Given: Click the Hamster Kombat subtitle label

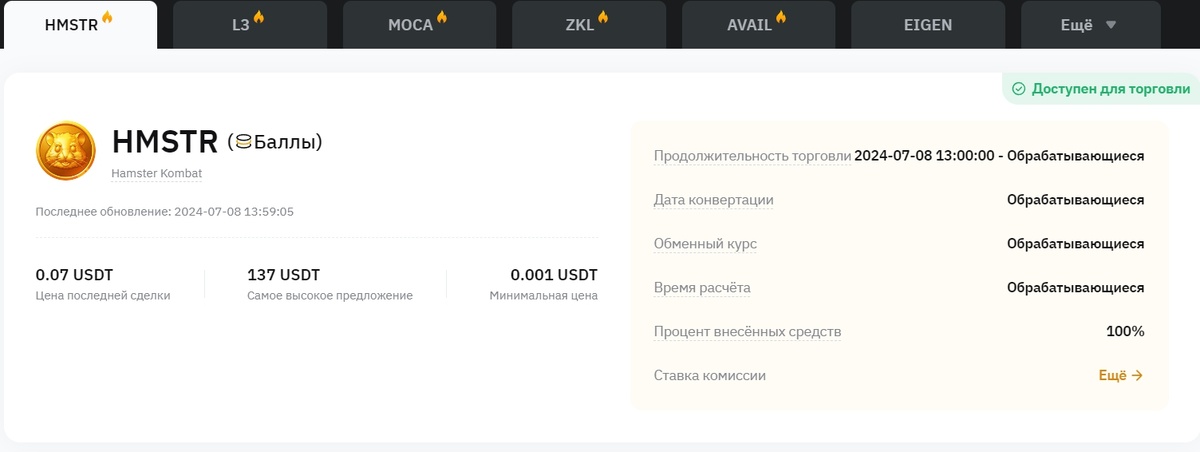Looking at the screenshot, I should click(157, 174).
